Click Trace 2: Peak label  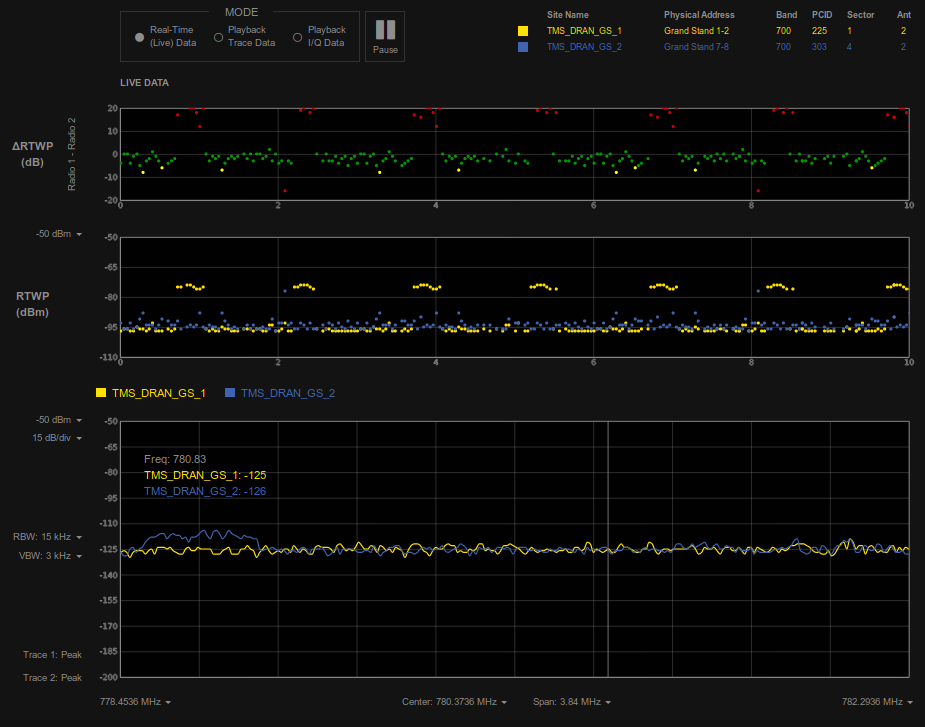point(53,677)
